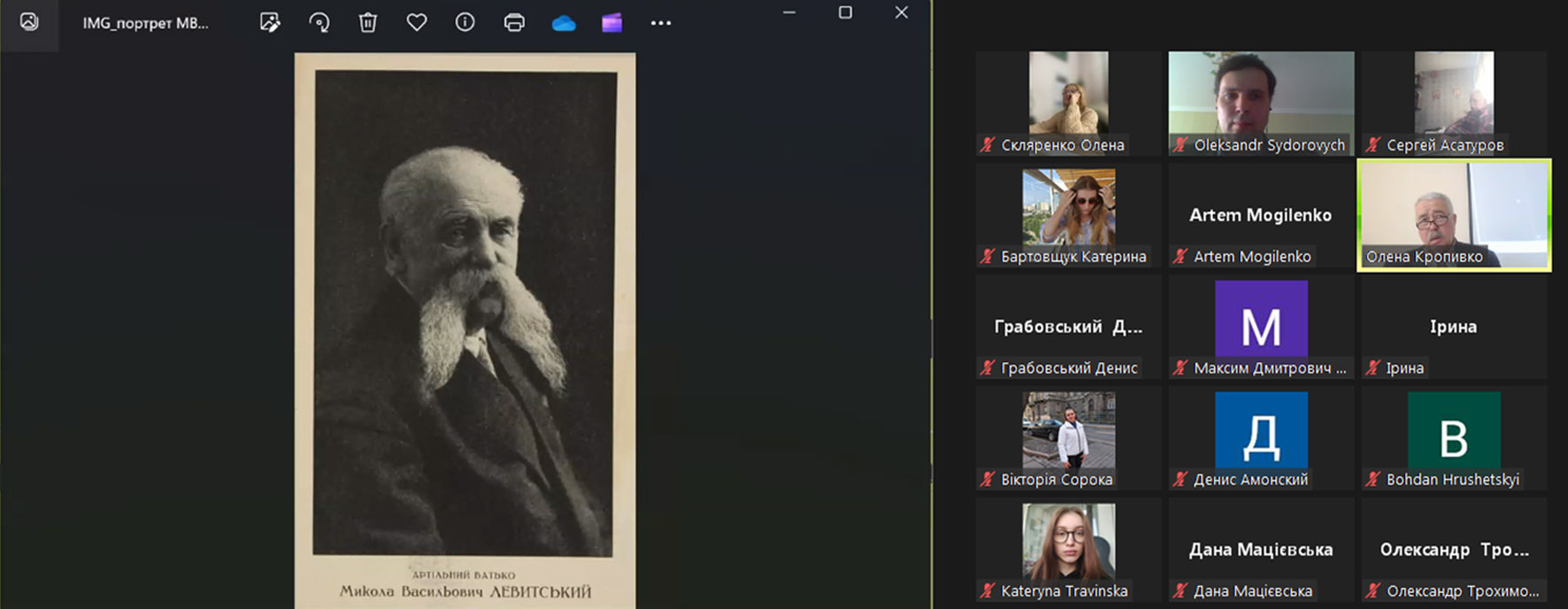The height and width of the screenshot is (609, 1568).
Task: Delete the photo with the trash icon
Action: pyautogui.click(x=368, y=23)
